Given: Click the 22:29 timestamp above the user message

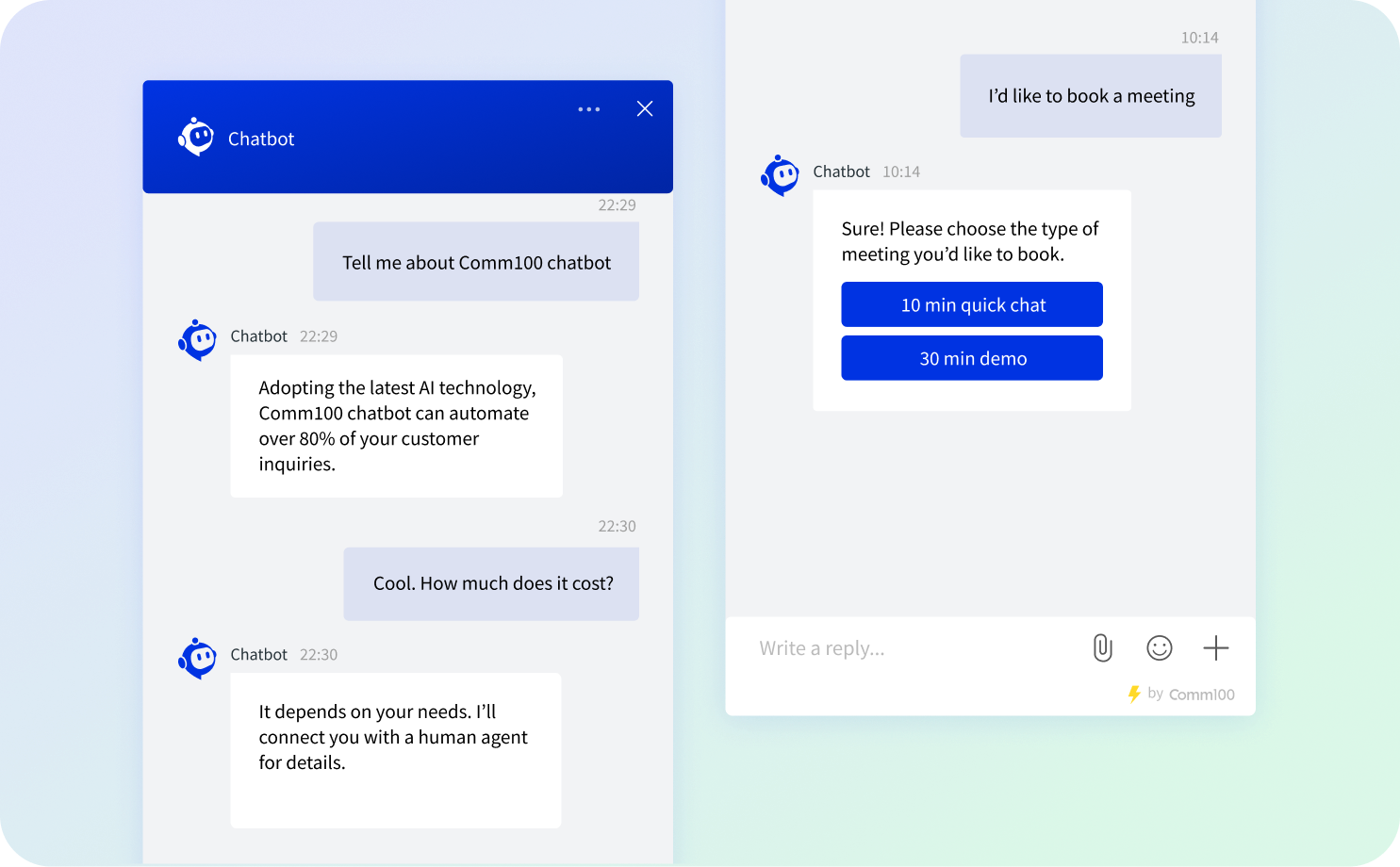Looking at the screenshot, I should 617,205.
